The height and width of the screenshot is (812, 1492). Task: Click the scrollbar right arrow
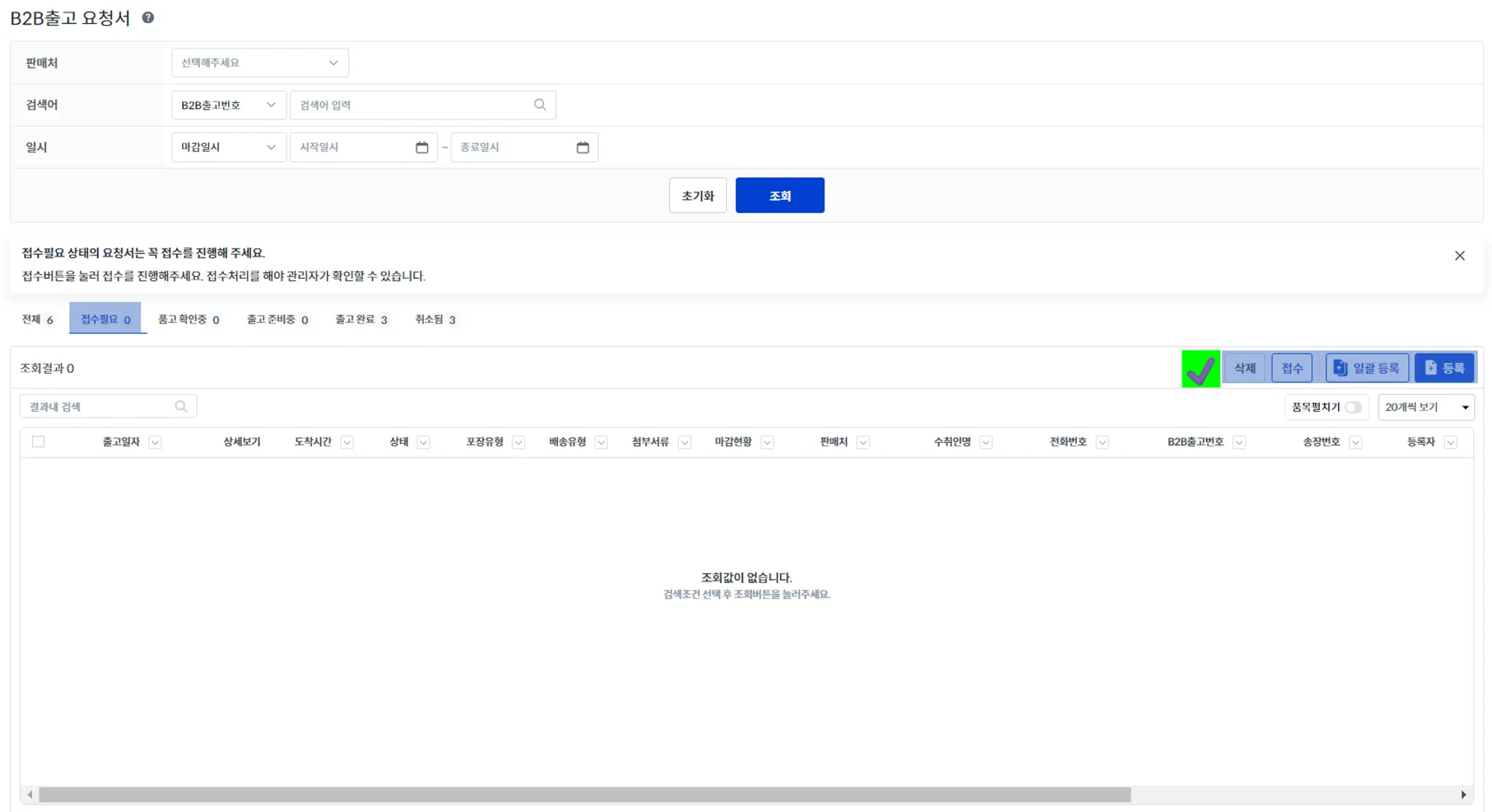point(1463,795)
